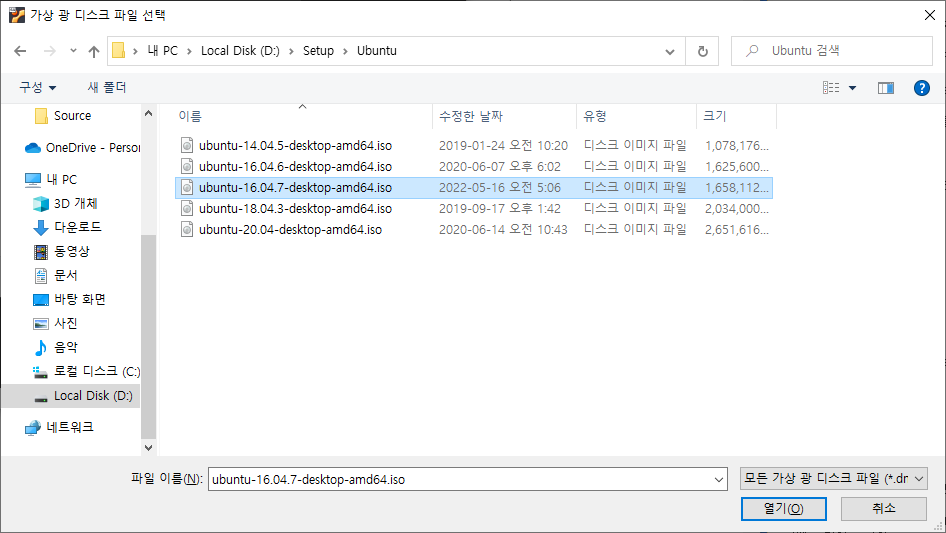This screenshot has height=533, width=946.
Task: Click the search magnifier icon
Action: point(752,51)
